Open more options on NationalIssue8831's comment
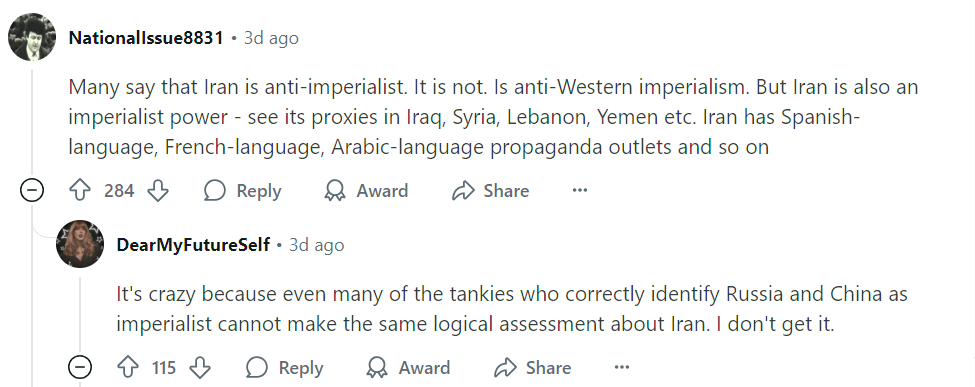Image resolution: width=975 pixels, height=387 pixels. click(x=580, y=190)
